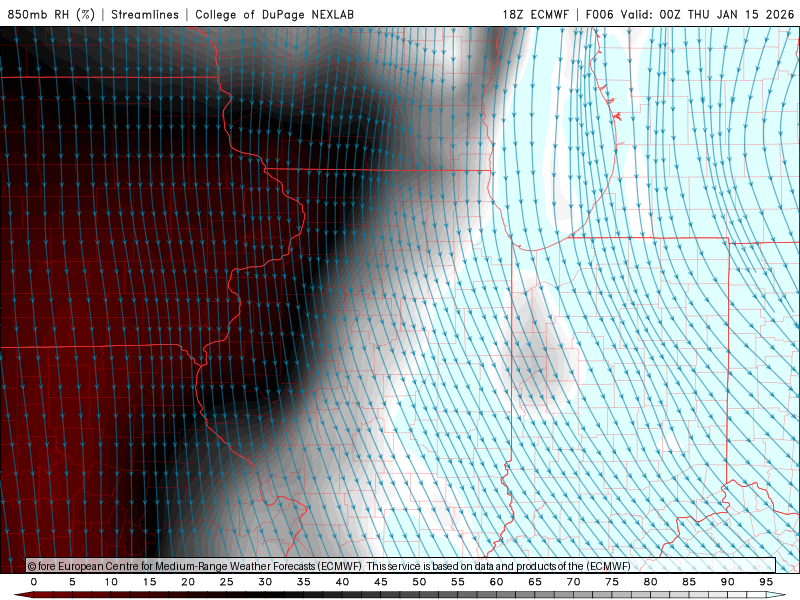
Task: Click the "18Z ECMWF" model run label
Action: pyautogui.click(x=535, y=14)
